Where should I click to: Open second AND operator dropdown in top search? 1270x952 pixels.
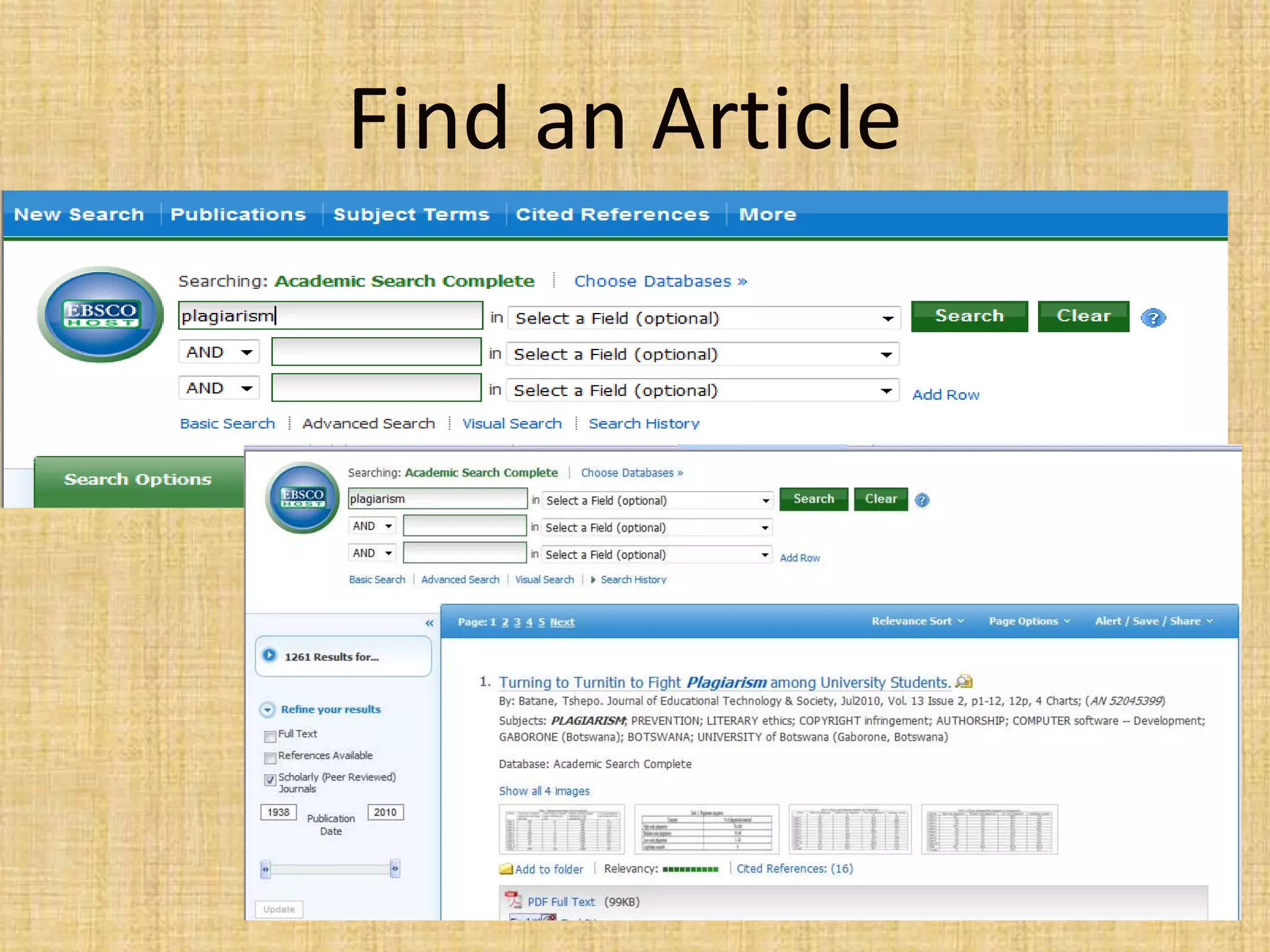pyautogui.click(x=219, y=388)
